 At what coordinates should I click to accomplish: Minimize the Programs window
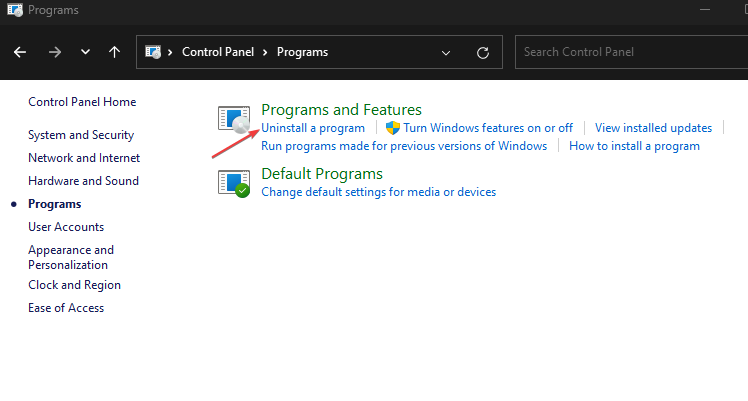(705, 10)
